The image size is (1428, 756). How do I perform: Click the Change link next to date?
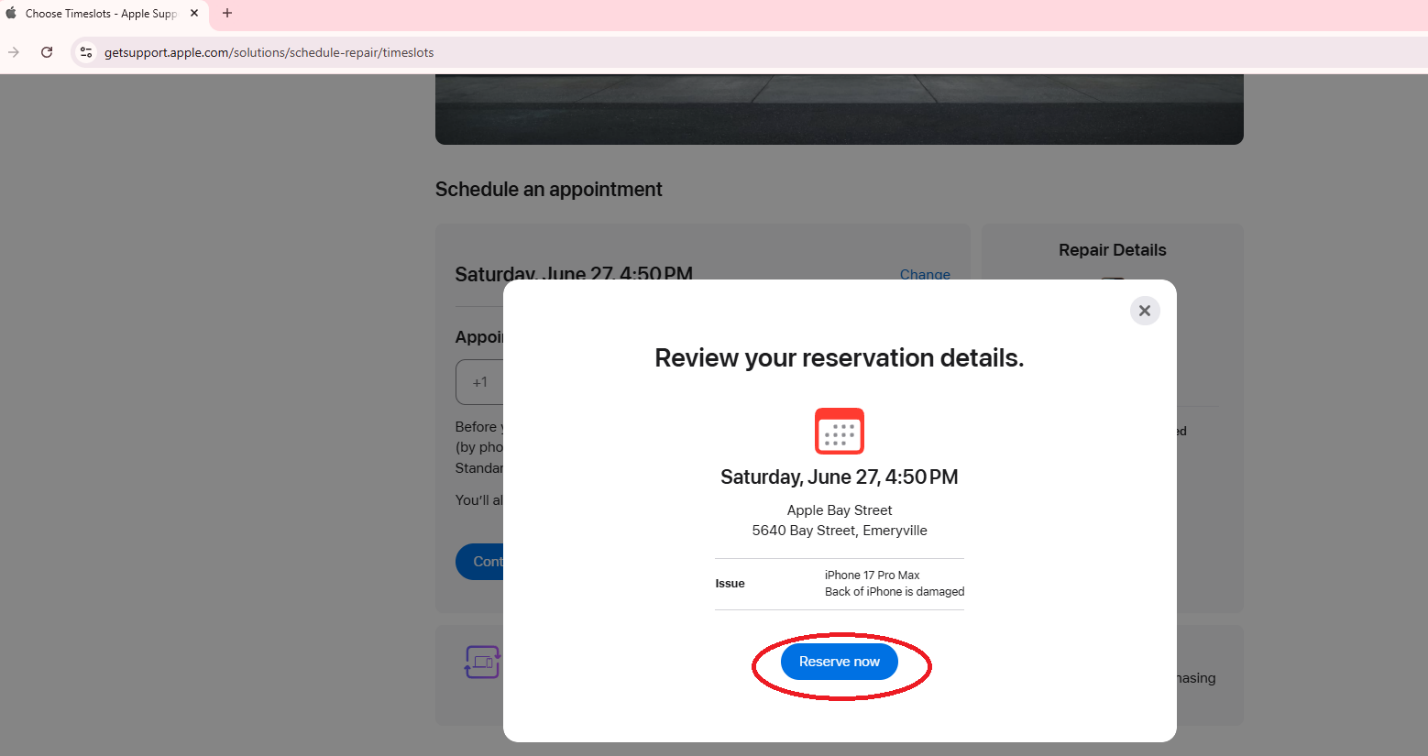pos(925,274)
